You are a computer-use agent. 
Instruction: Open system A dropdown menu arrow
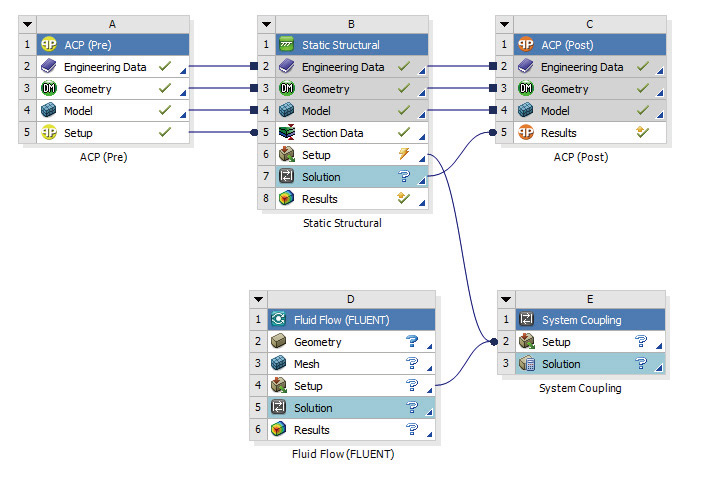(28, 24)
